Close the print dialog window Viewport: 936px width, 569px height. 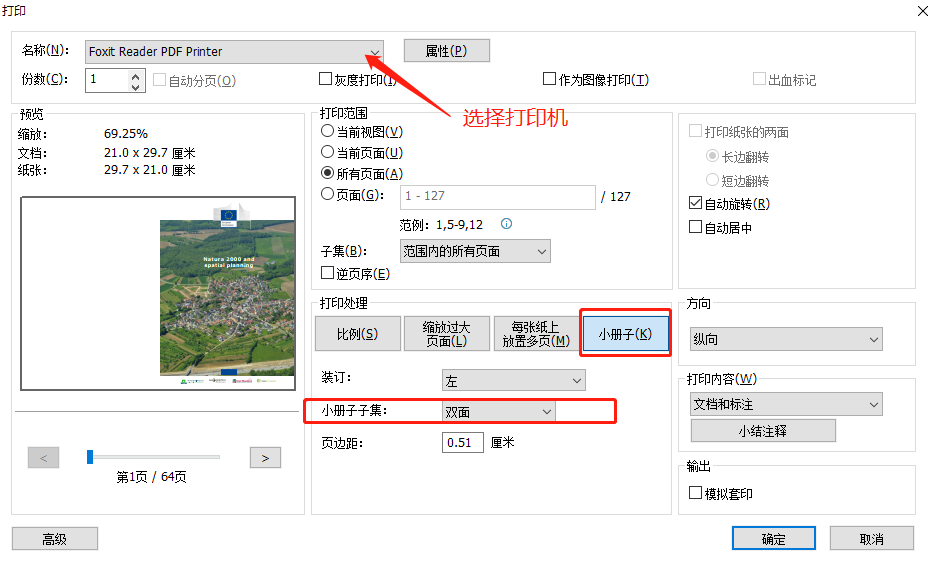(922, 11)
